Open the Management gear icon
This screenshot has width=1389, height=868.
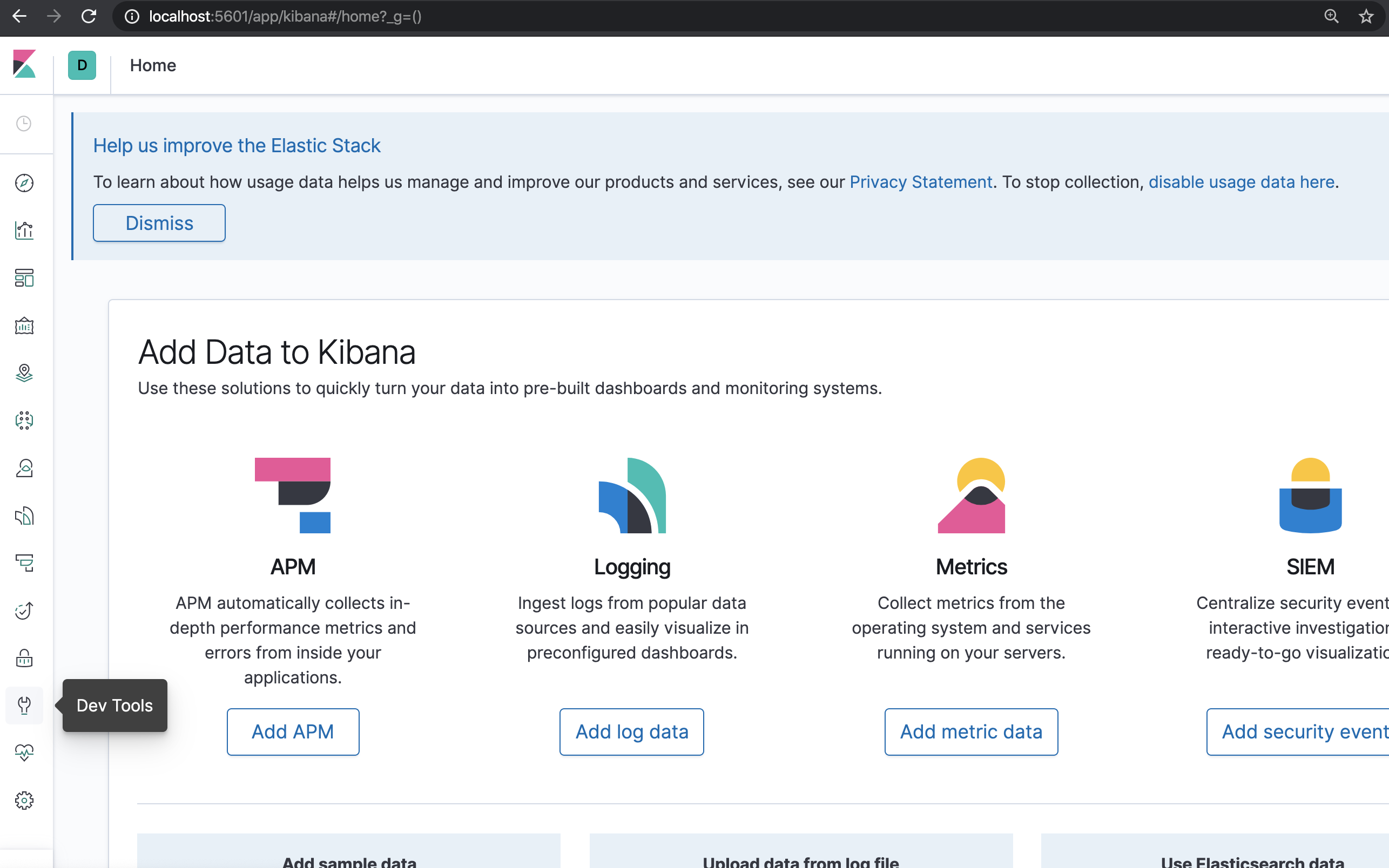(24, 801)
